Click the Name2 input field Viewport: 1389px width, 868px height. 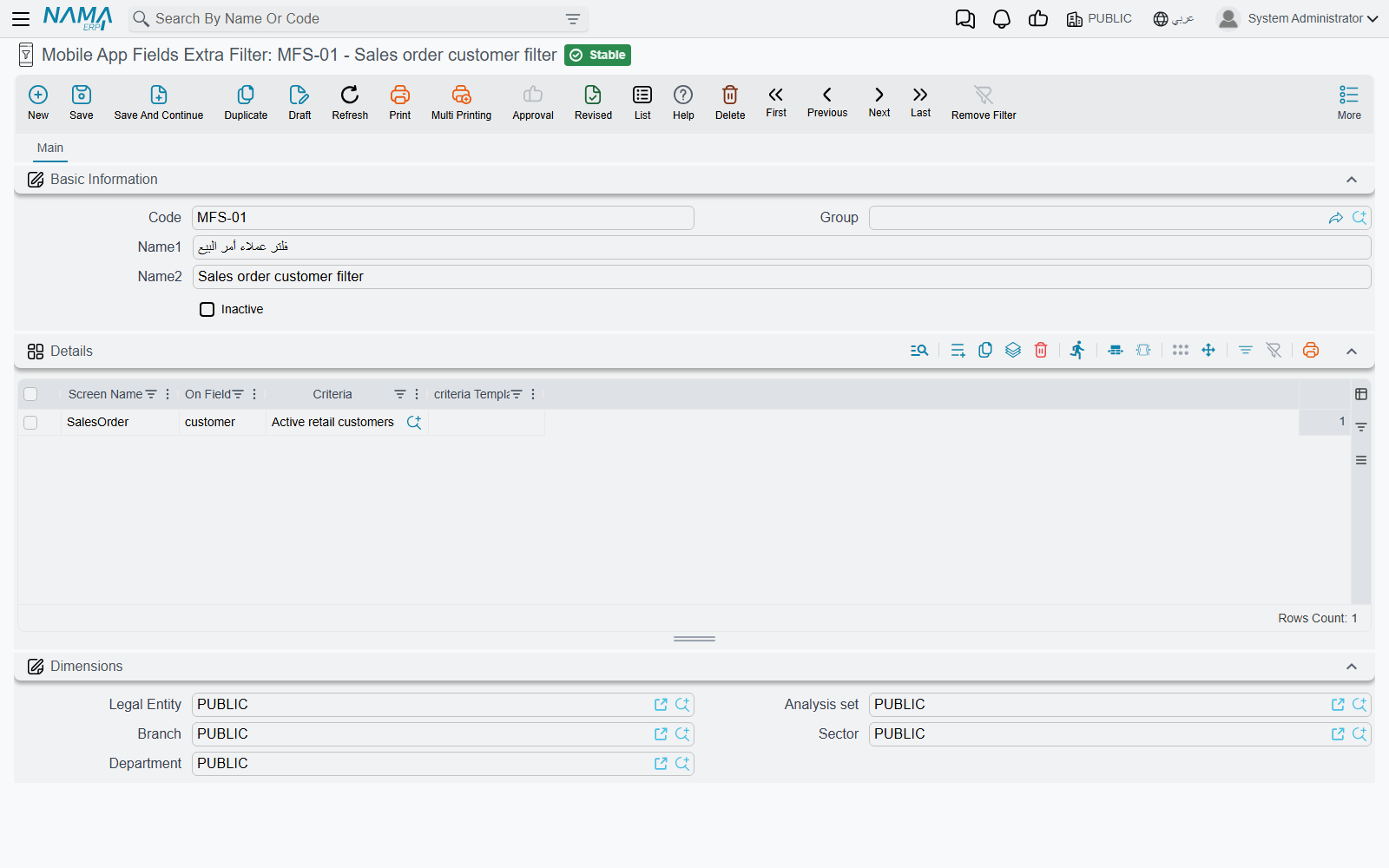pos(781,277)
